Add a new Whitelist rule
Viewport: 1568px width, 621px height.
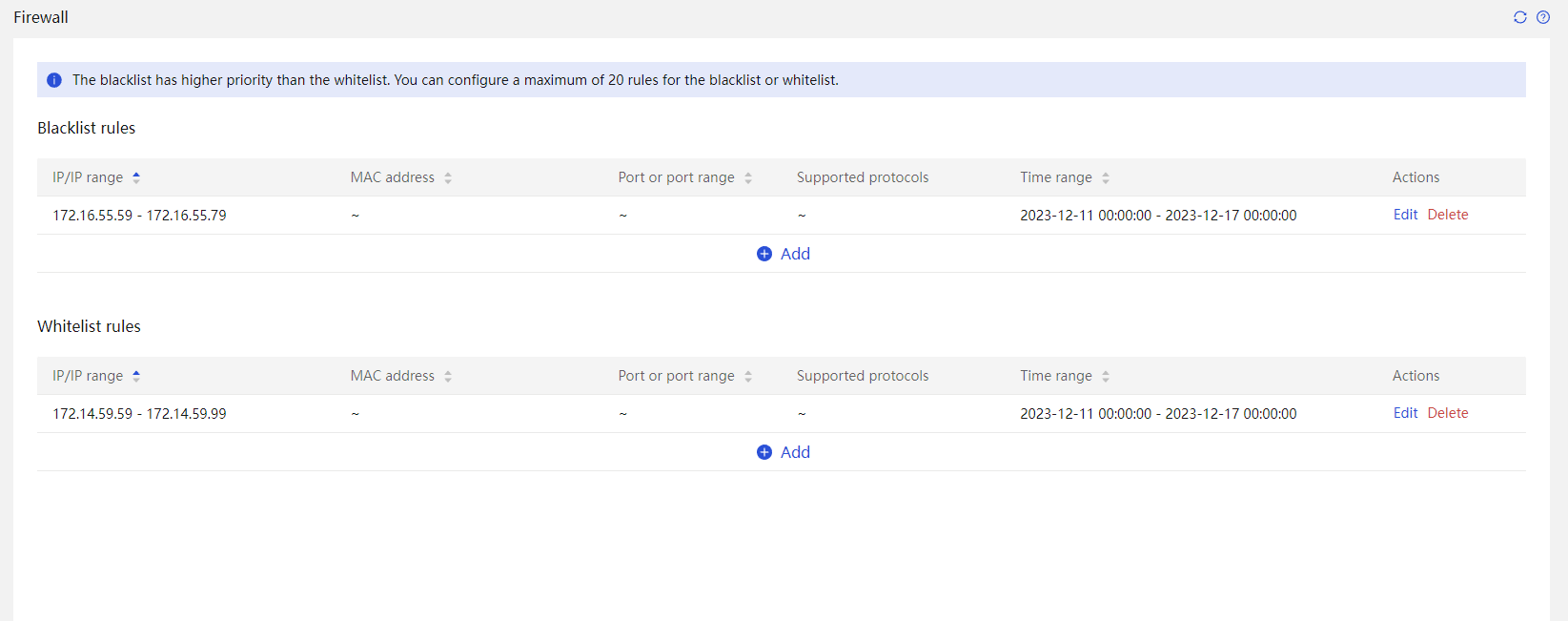click(783, 452)
